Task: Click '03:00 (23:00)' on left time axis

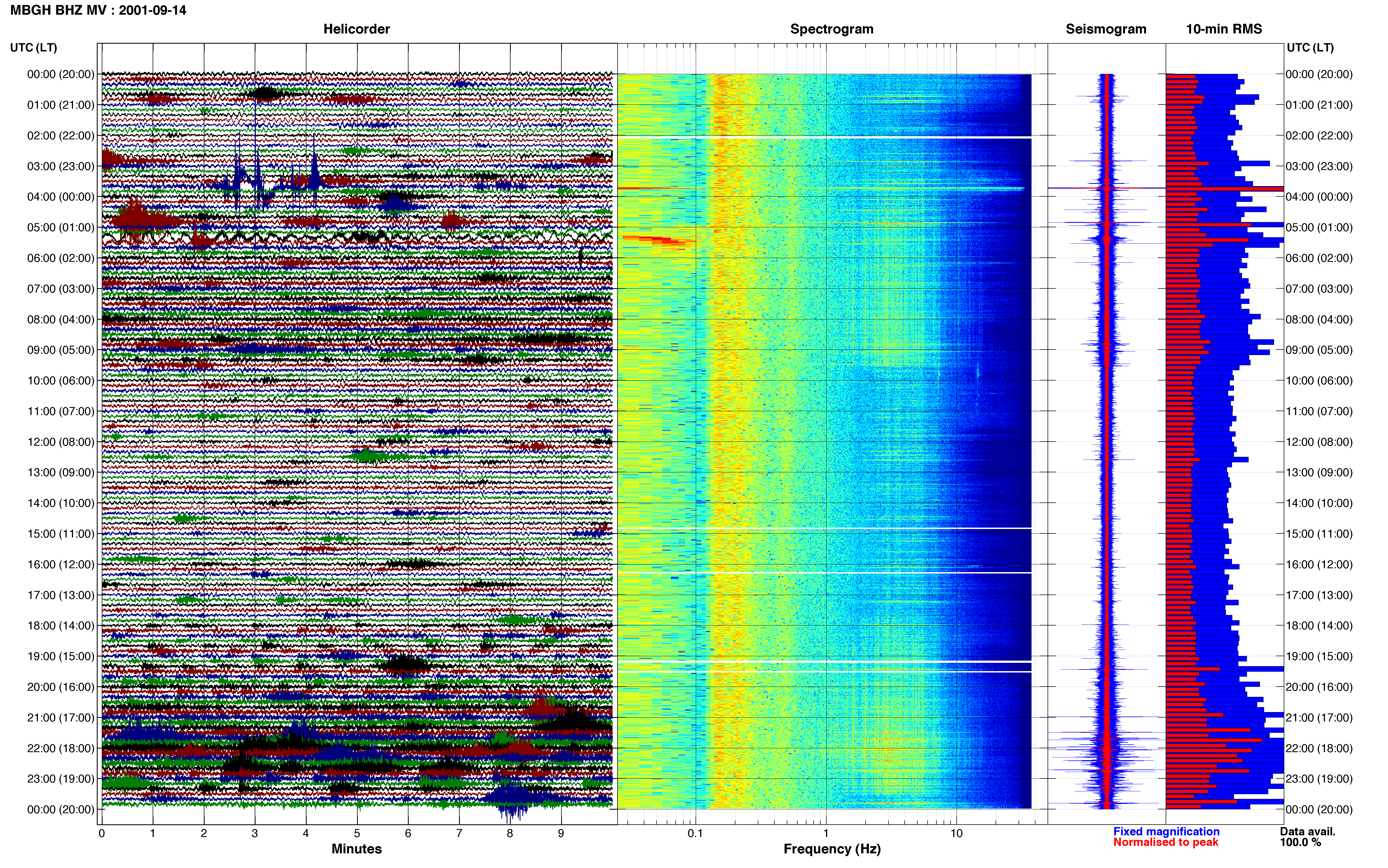Action: [61, 166]
